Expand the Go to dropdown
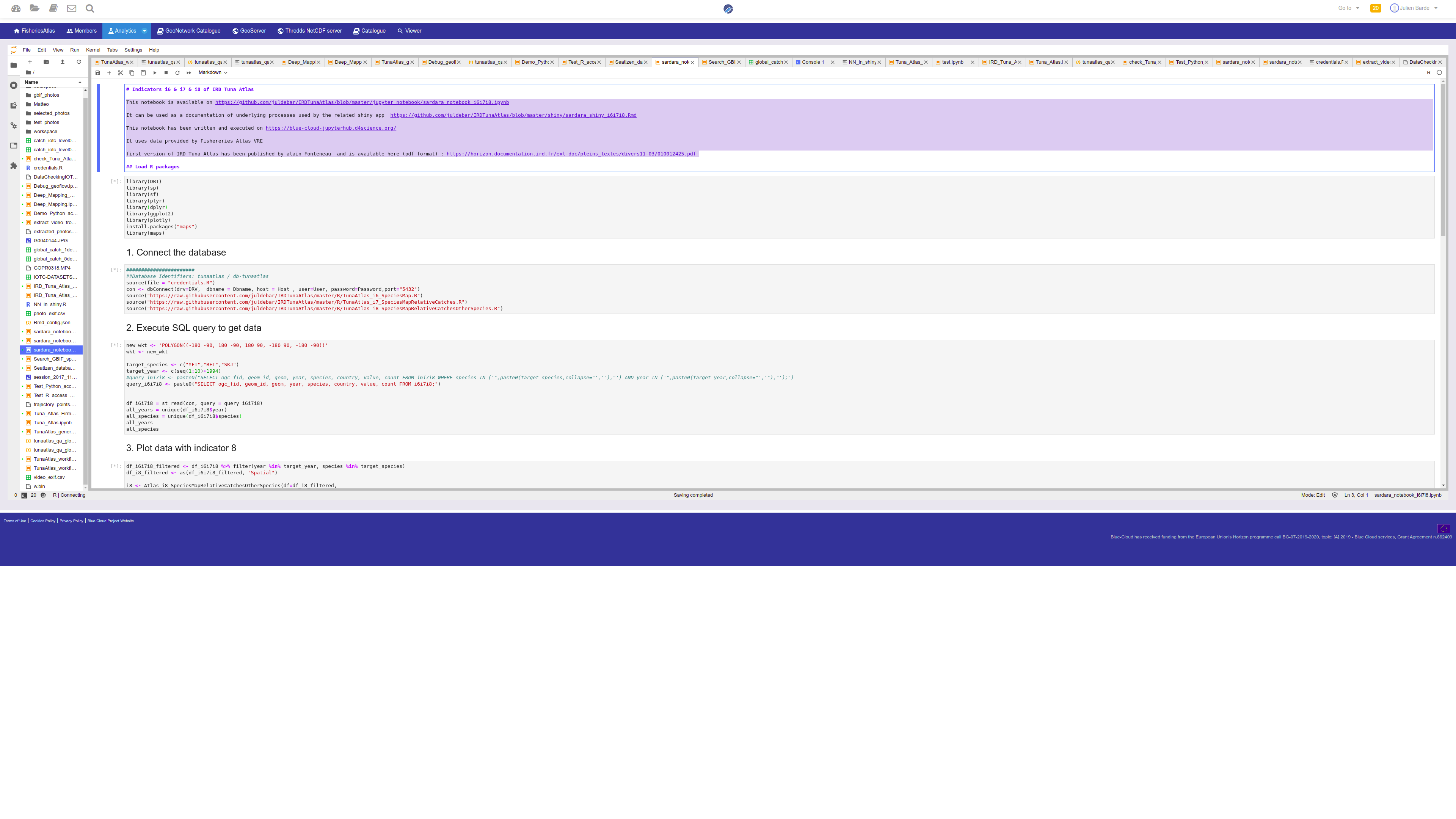 1349,8
